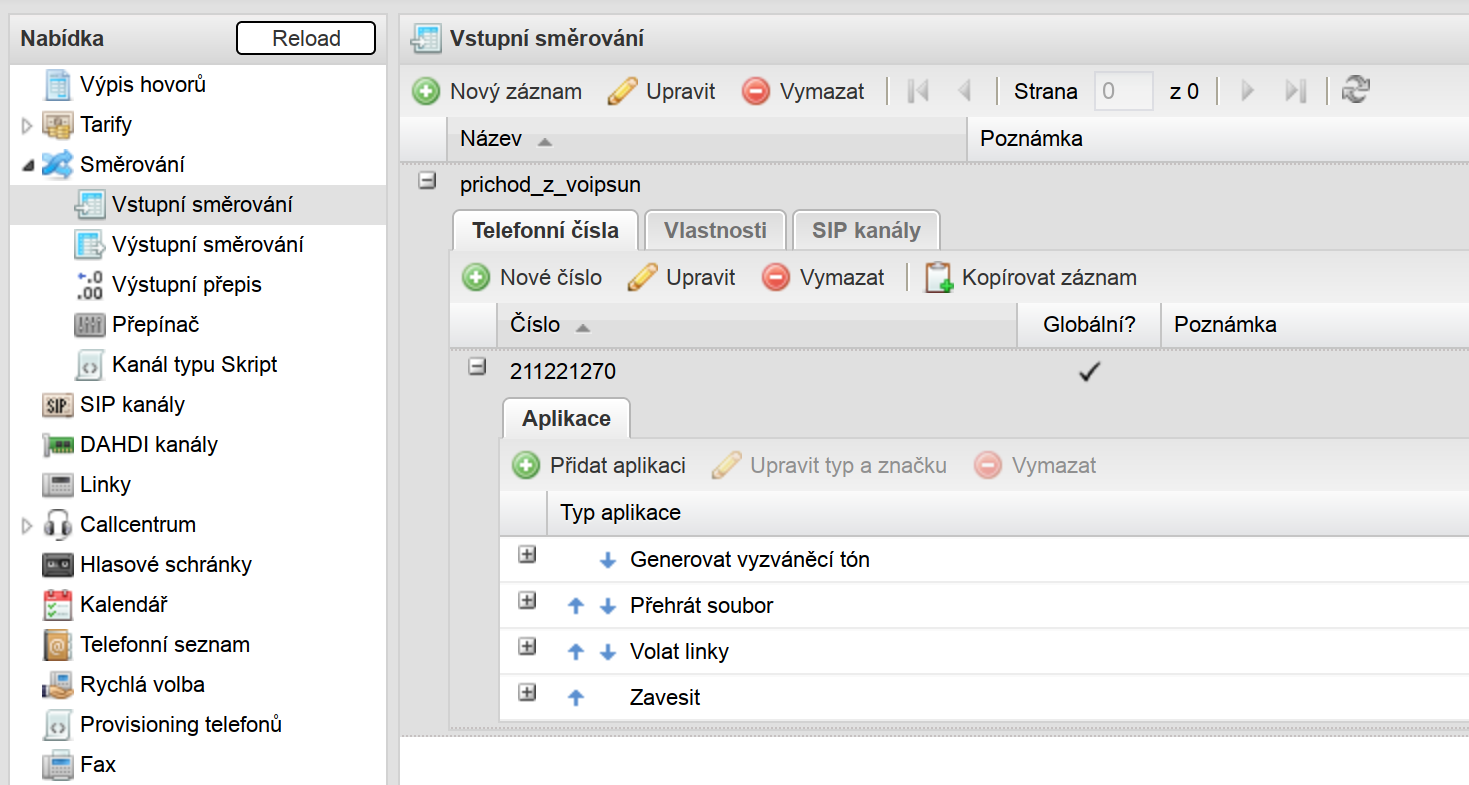
Task: Expand the Callcentrum tree node
Action: [x=27, y=525]
